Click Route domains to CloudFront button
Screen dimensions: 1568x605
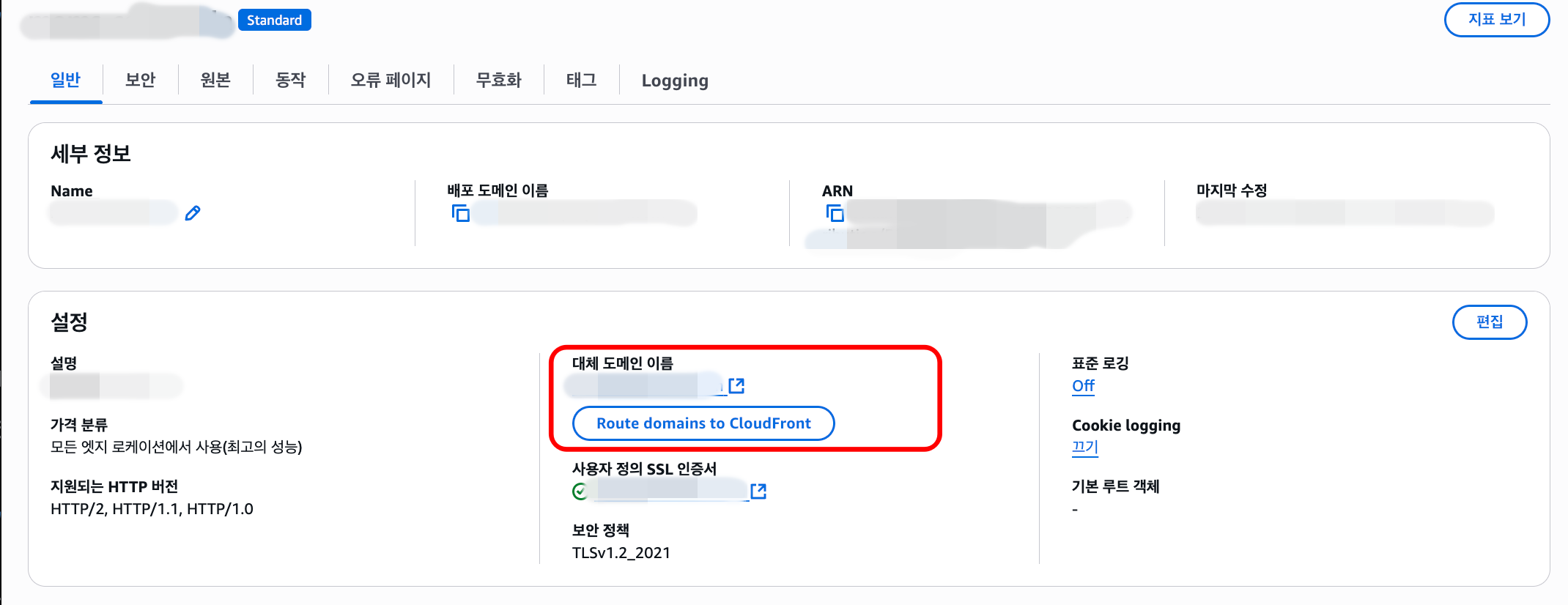click(x=703, y=423)
